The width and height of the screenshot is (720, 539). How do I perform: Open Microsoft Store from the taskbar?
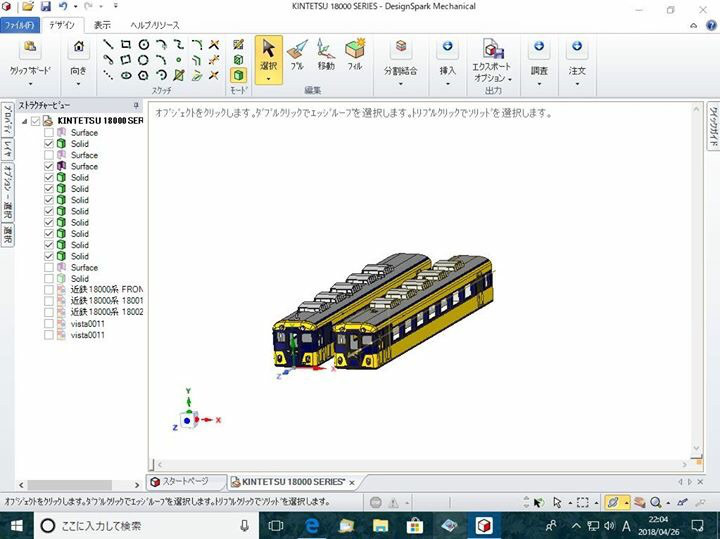click(415, 526)
